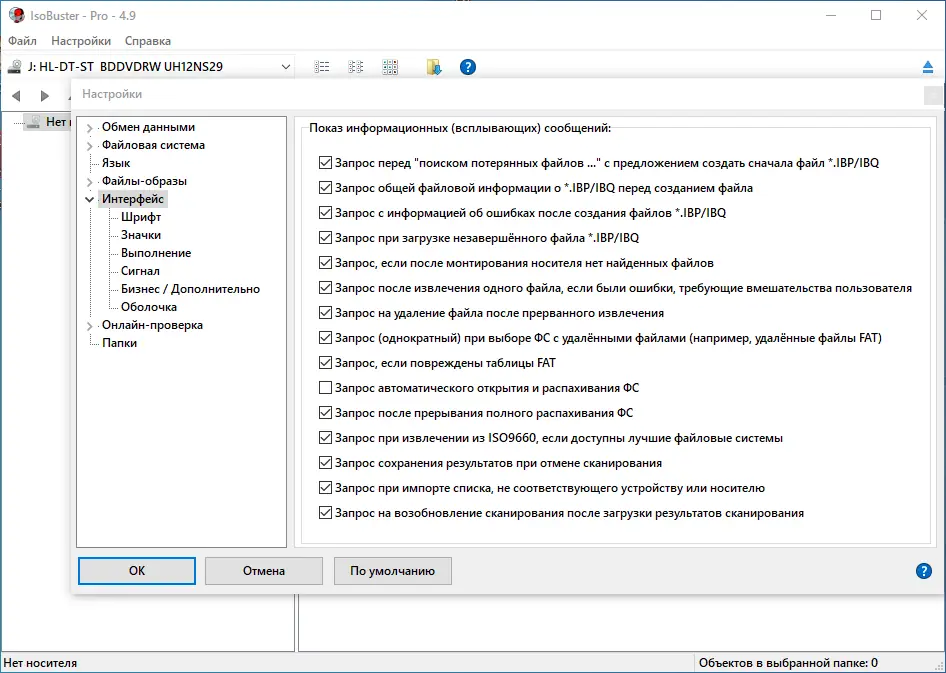Toggle 'Запрос на возобновление сканирования' checkbox
Viewport: 946px width, 673px height.
click(x=325, y=513)
